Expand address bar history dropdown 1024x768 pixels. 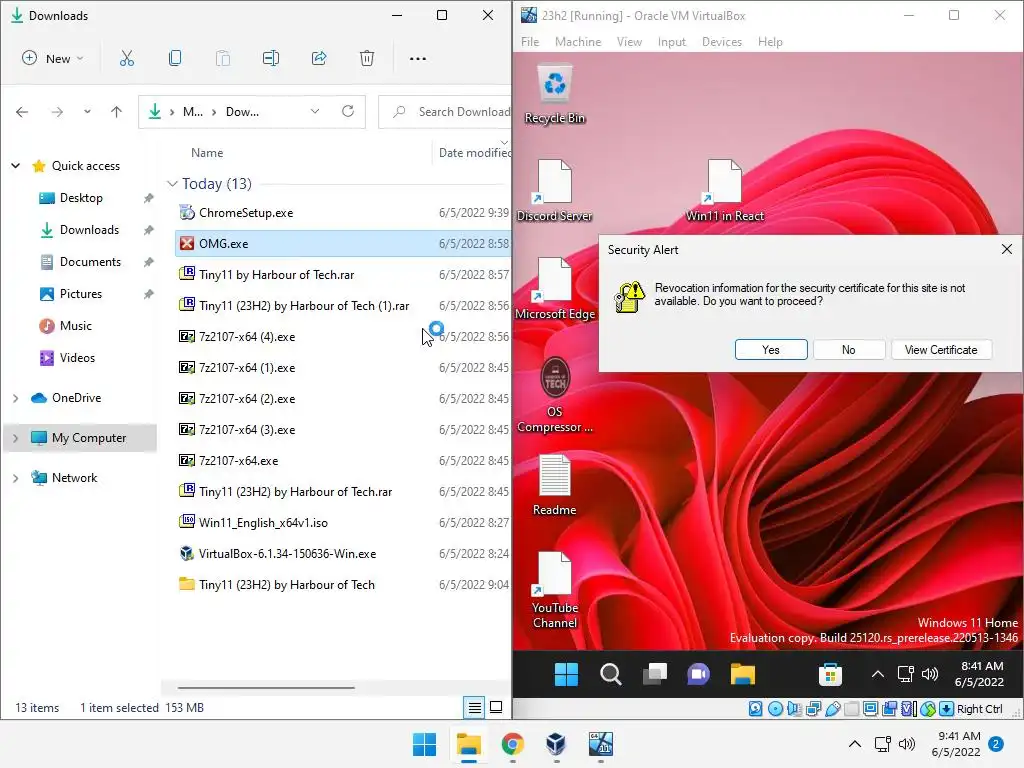pos(315,111)
